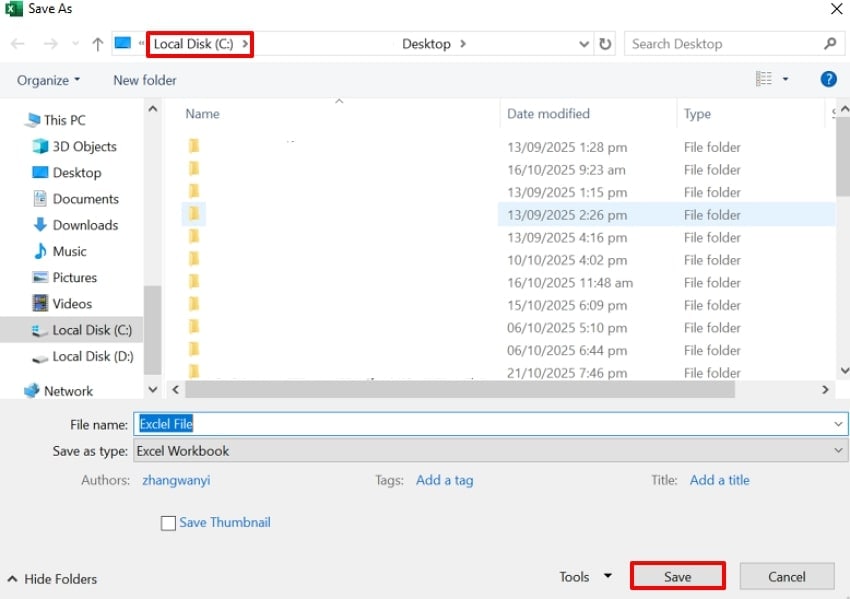Screen dimensions: 850x599
Task: Click the 21/10/2025 7:46 pm date cell
Action: pyautogui.click(x=567, y=373)
